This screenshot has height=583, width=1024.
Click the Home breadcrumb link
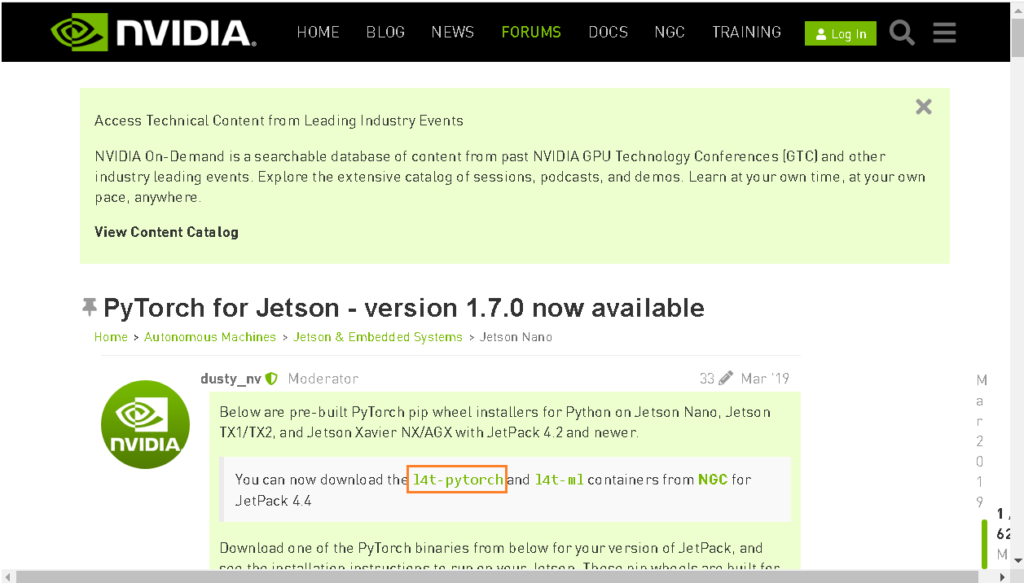(x=111, y=337)
